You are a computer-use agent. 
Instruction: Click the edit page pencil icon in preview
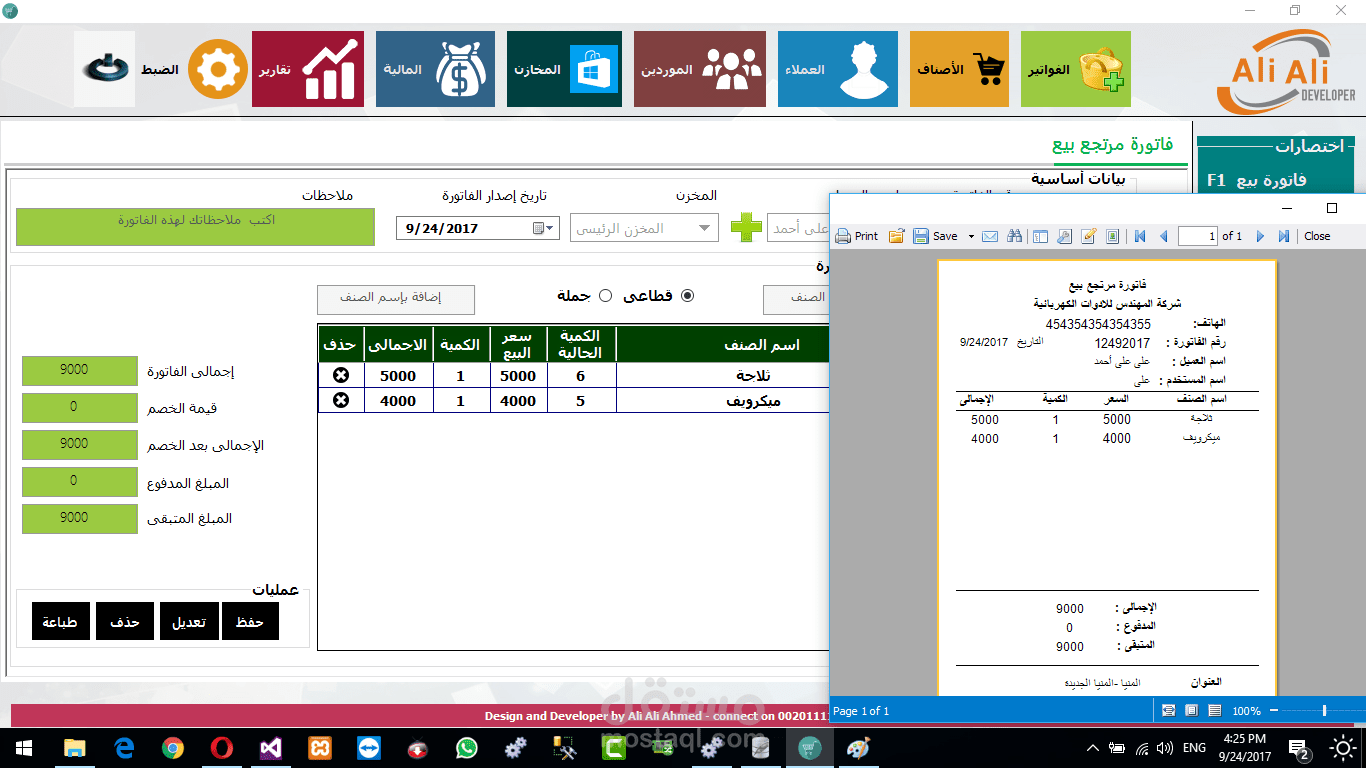(1088, 236)
